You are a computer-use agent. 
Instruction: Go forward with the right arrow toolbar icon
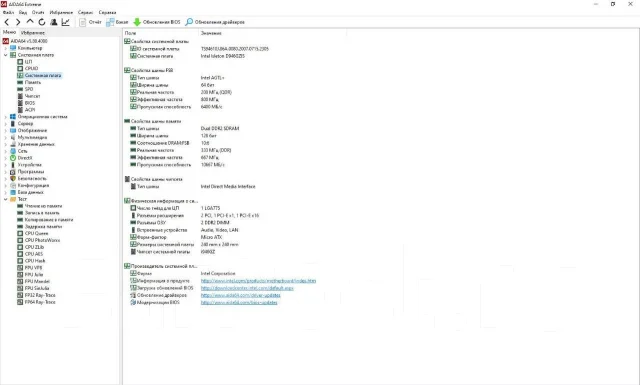click(18, 22)
